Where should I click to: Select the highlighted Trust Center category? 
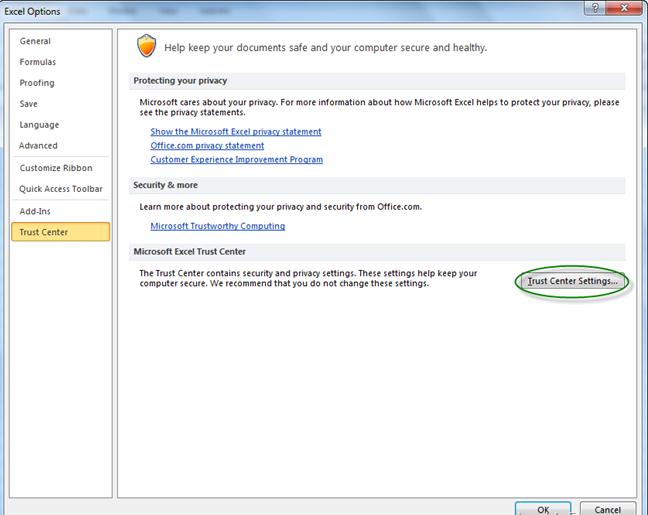pos(61,232)
